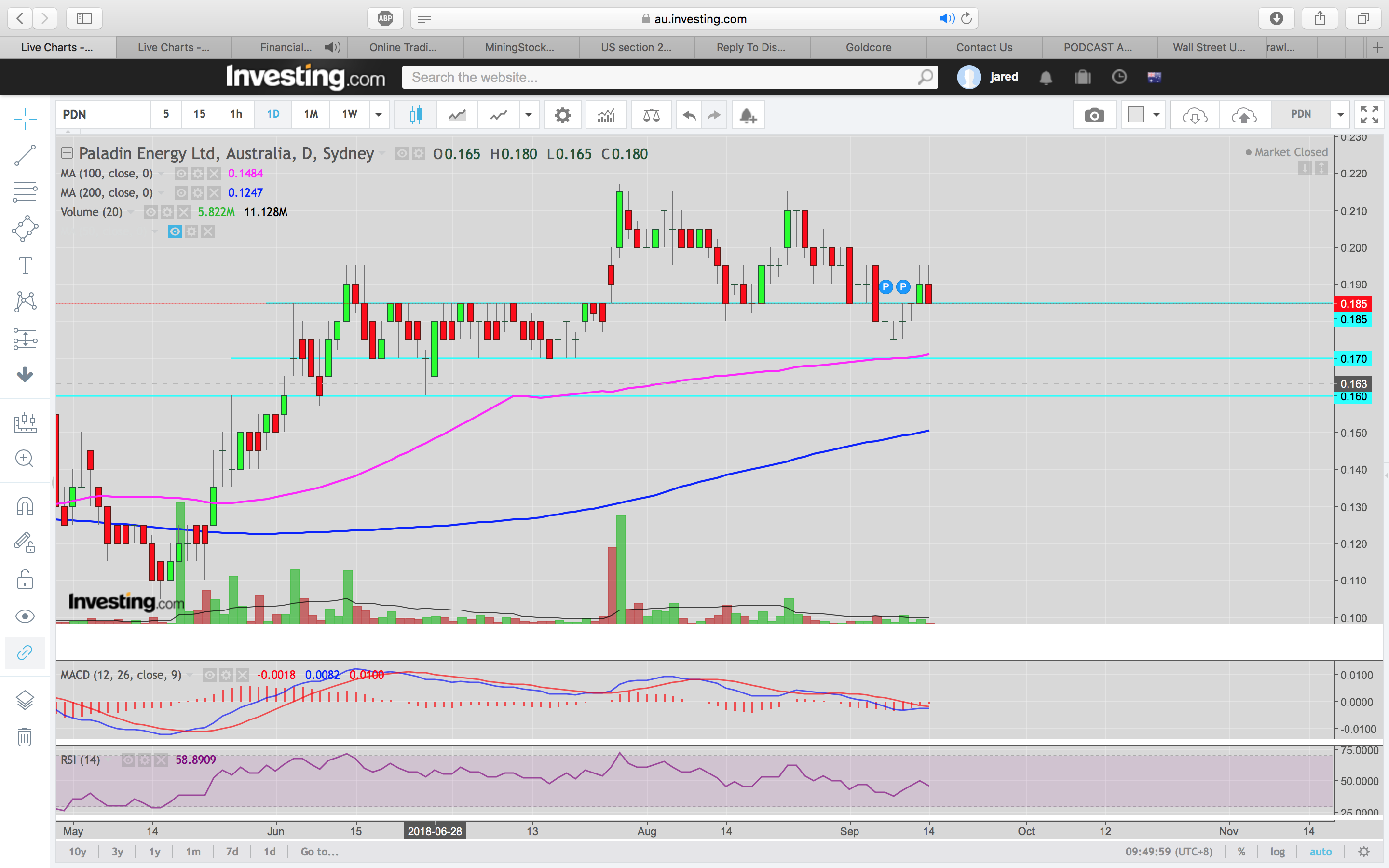1389x868 pixels.
Task: Select the 5 minute interval
Action: pos(166,114)
